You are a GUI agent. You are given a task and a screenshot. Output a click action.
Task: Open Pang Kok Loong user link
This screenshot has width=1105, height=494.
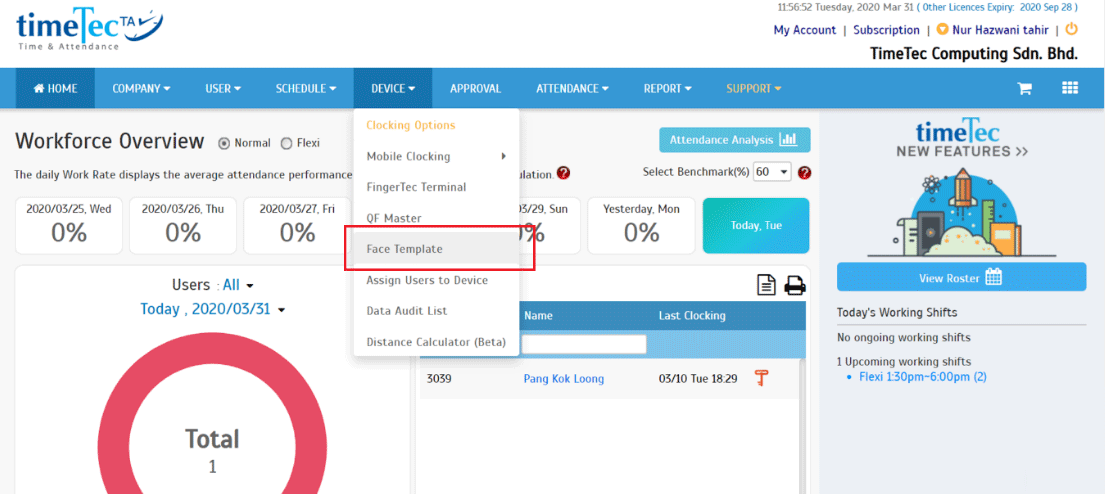[564, 378]
